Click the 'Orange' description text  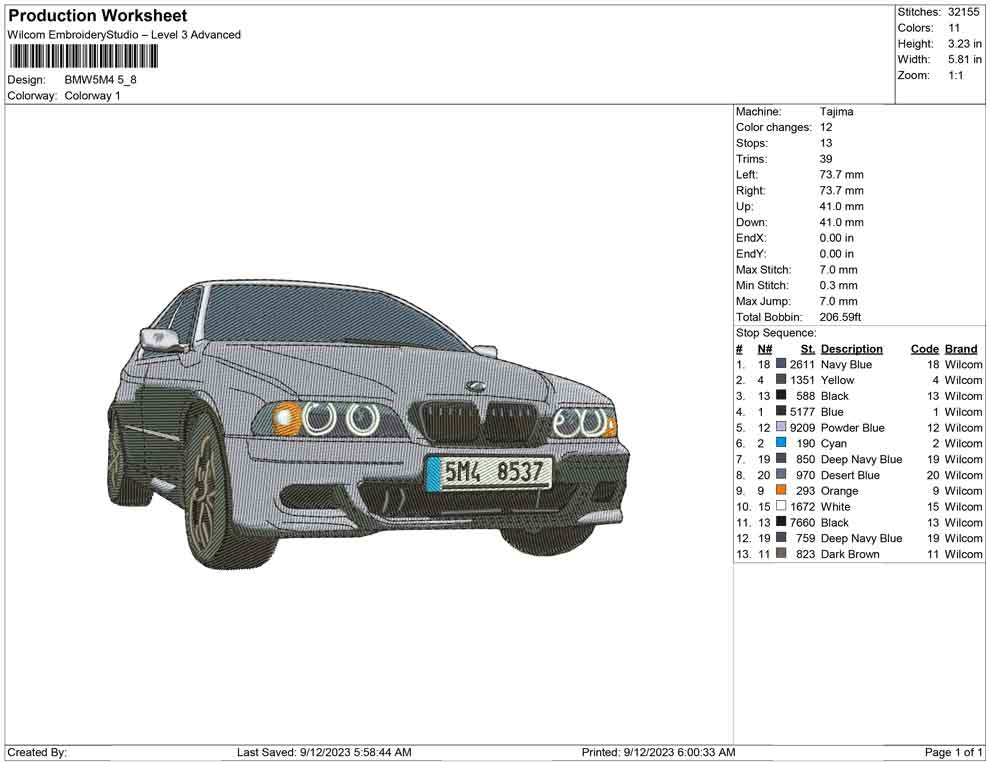click(x=839, y=491)
